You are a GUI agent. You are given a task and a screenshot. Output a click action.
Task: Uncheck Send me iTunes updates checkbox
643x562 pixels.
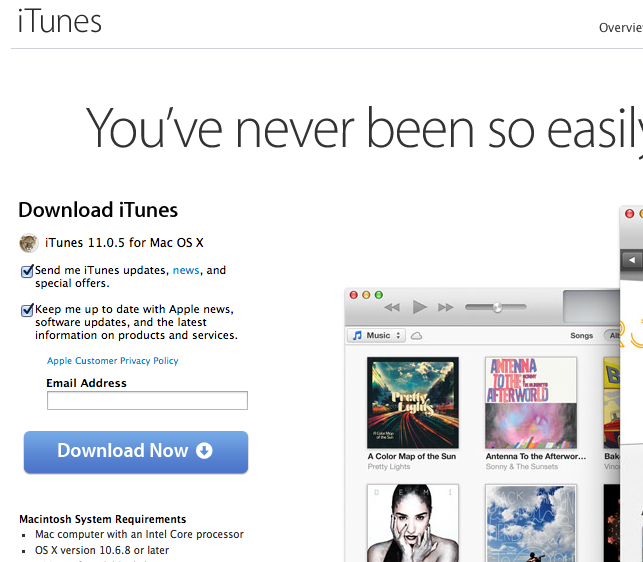(x=27, y=271)
